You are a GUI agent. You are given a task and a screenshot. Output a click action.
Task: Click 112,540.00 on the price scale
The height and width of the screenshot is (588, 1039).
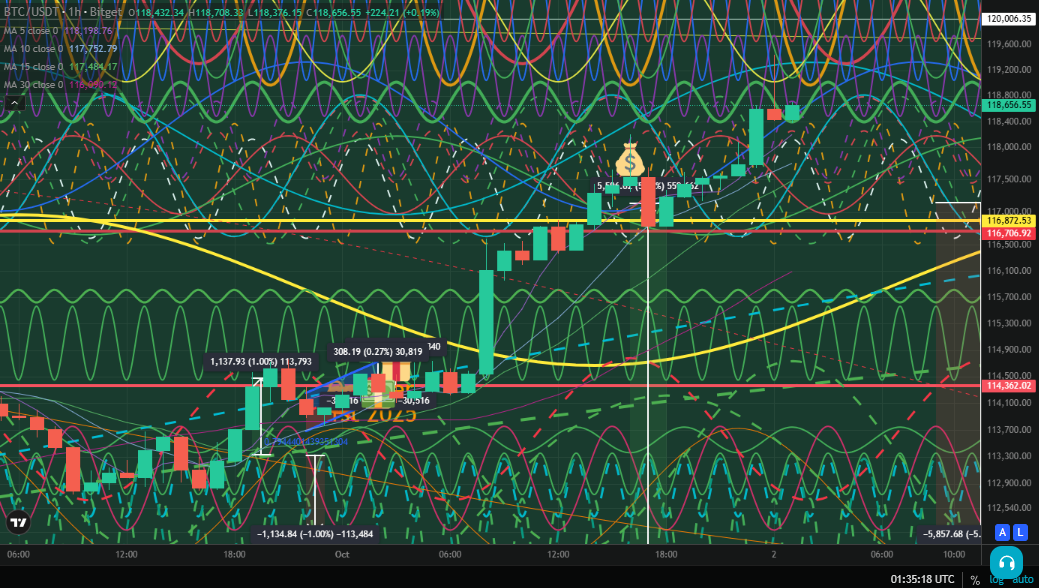tap(1009, 508)
